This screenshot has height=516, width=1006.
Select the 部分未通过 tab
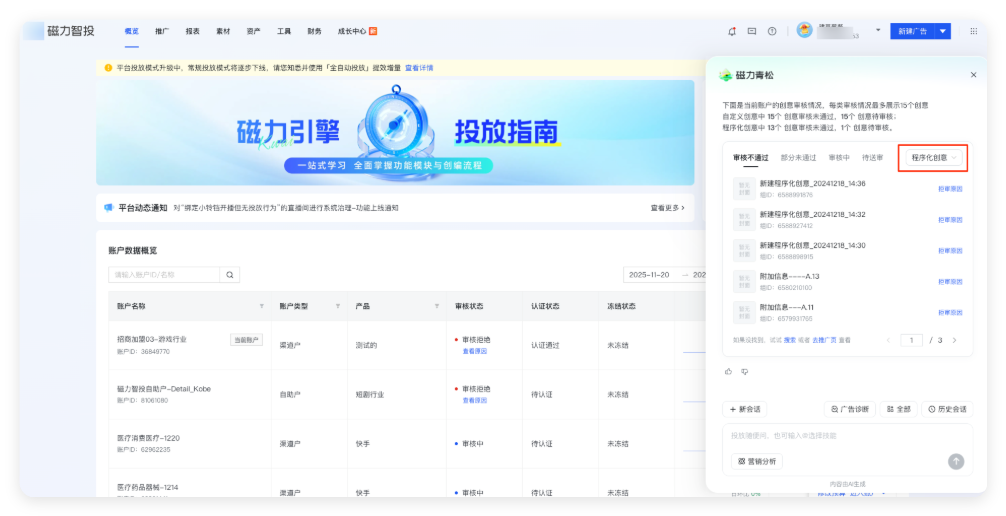798,158
